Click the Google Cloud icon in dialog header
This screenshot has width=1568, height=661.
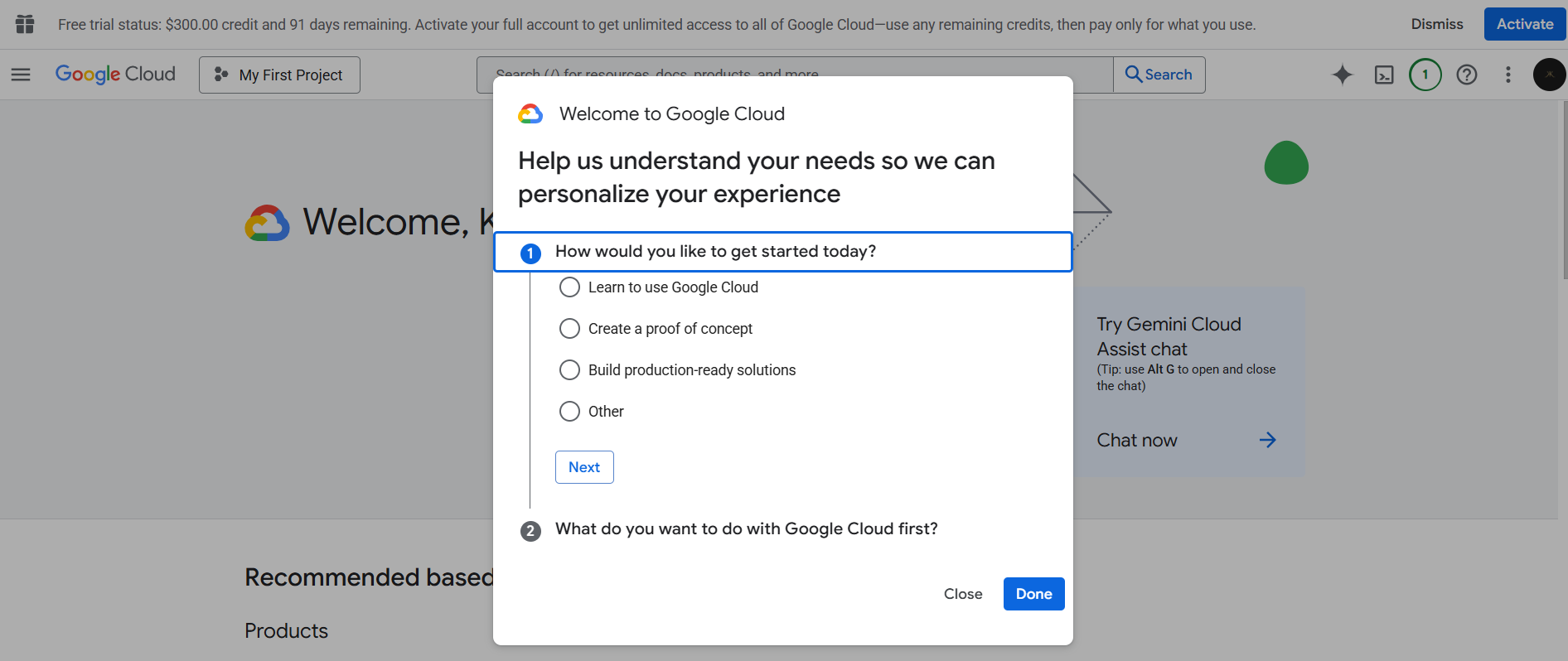click(530, 114)
